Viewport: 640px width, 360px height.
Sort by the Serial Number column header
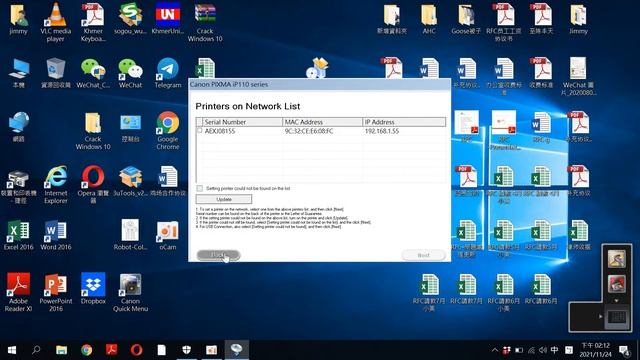pyautogui.click(x=243, y=122)
